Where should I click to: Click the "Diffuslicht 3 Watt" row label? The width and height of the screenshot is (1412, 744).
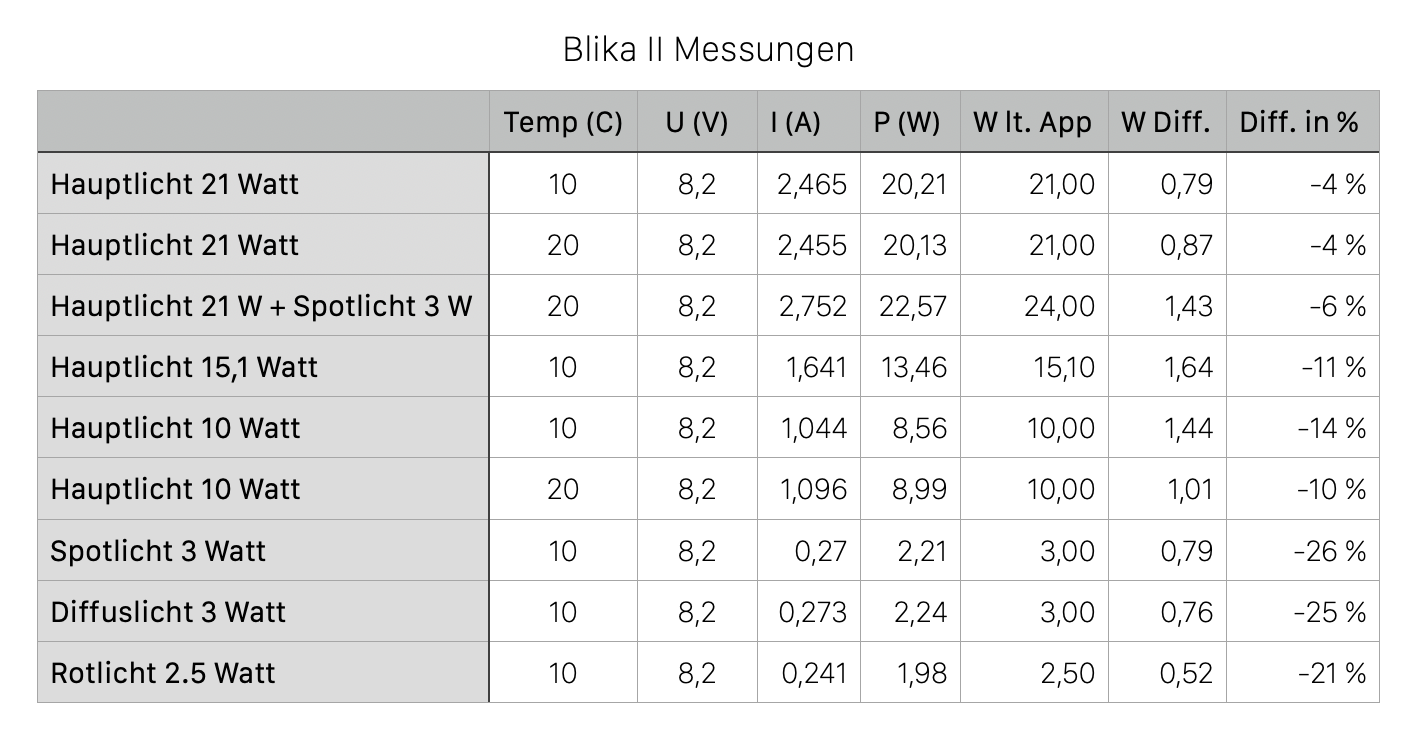point(168,612)
